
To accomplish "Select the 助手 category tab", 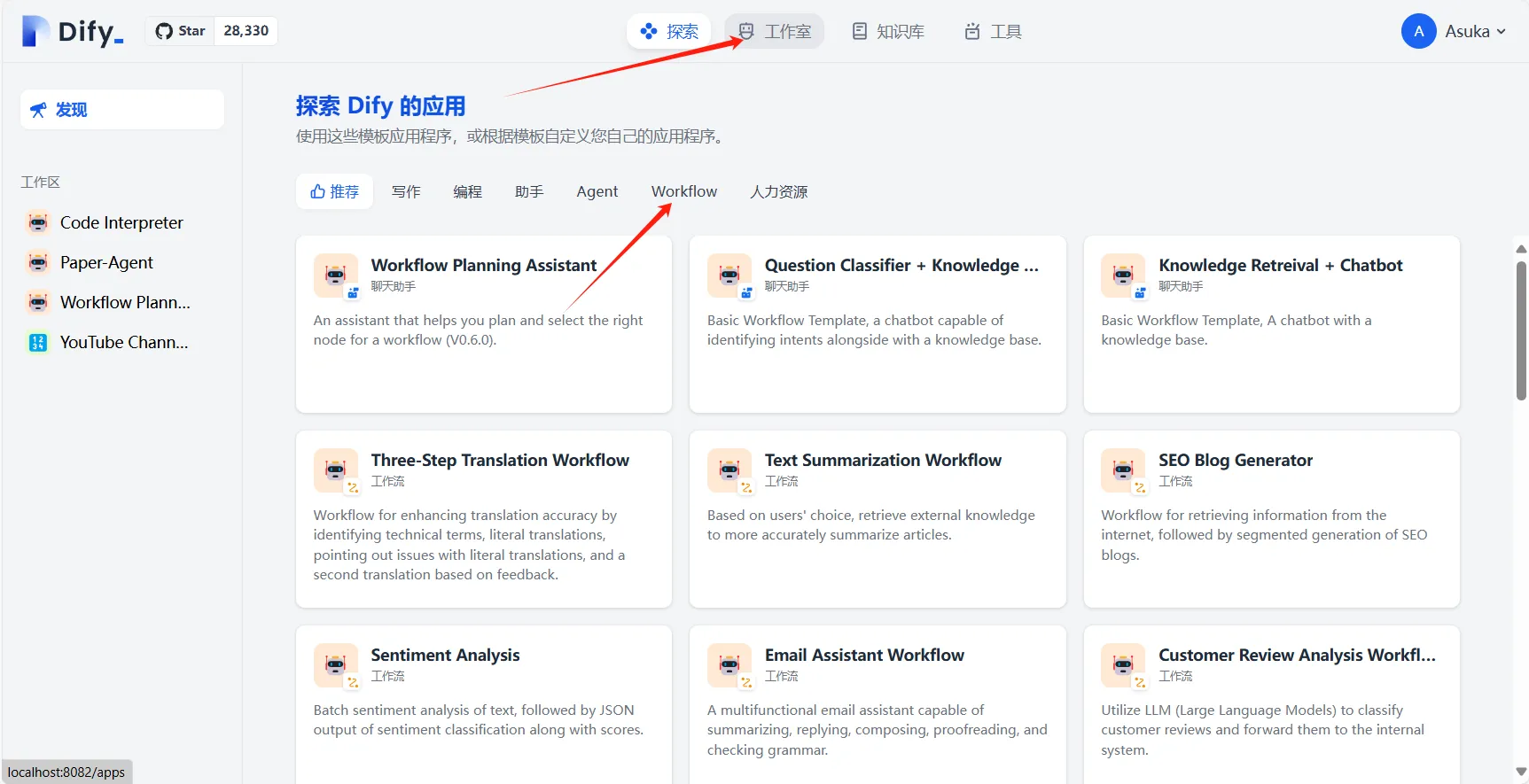I will coord(529,191).
